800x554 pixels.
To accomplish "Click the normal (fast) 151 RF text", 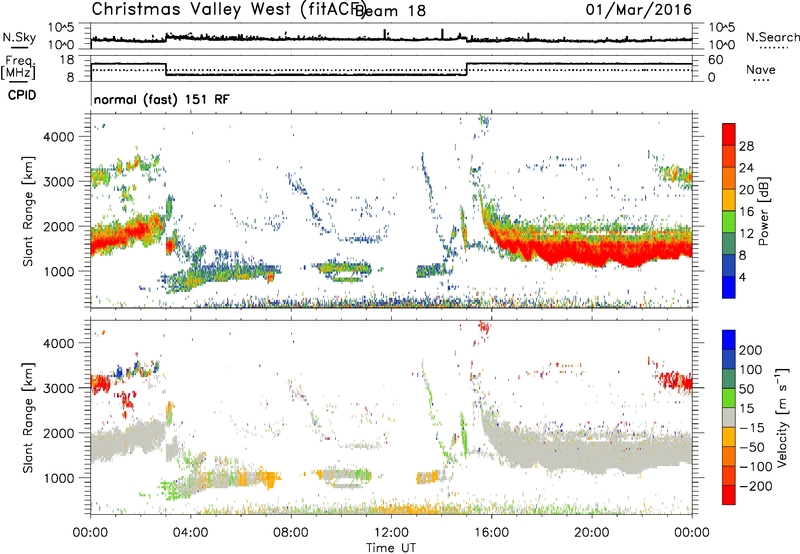I will [162, 99].
